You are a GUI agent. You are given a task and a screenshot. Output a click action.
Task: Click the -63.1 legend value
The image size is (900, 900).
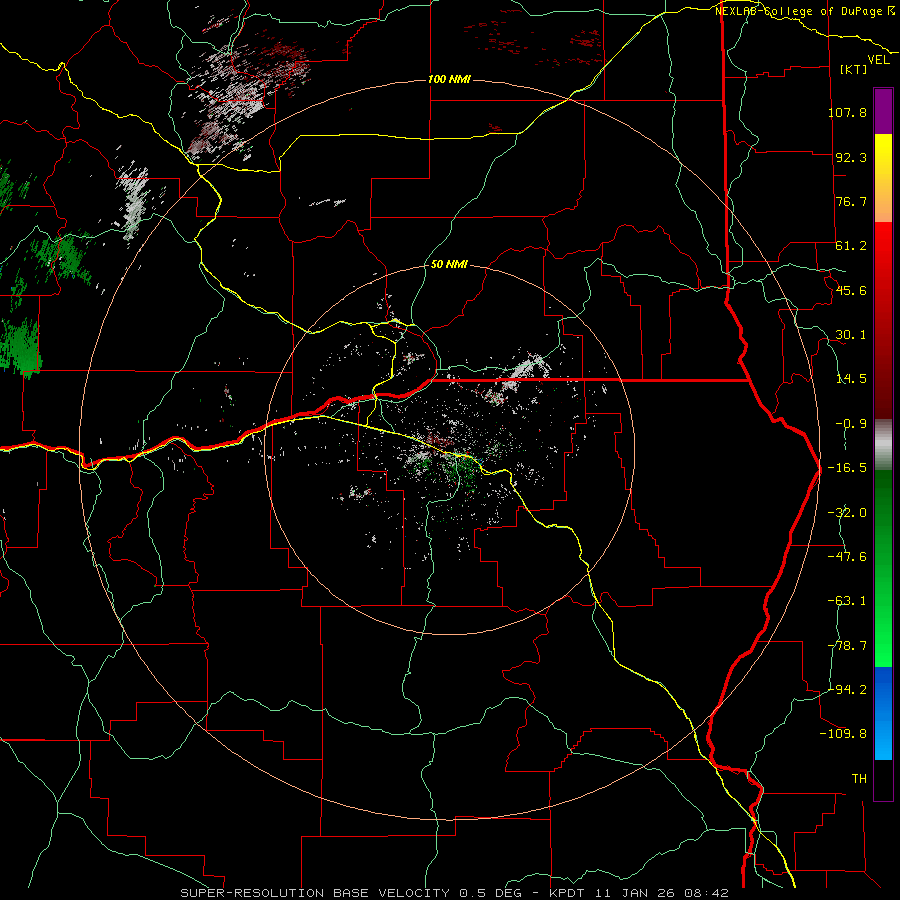847,601
